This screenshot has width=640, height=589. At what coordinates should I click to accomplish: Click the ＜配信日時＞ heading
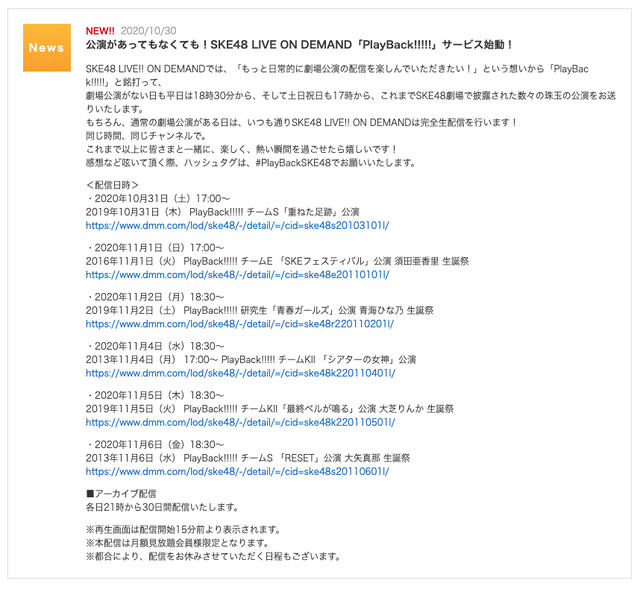(112, 185)
